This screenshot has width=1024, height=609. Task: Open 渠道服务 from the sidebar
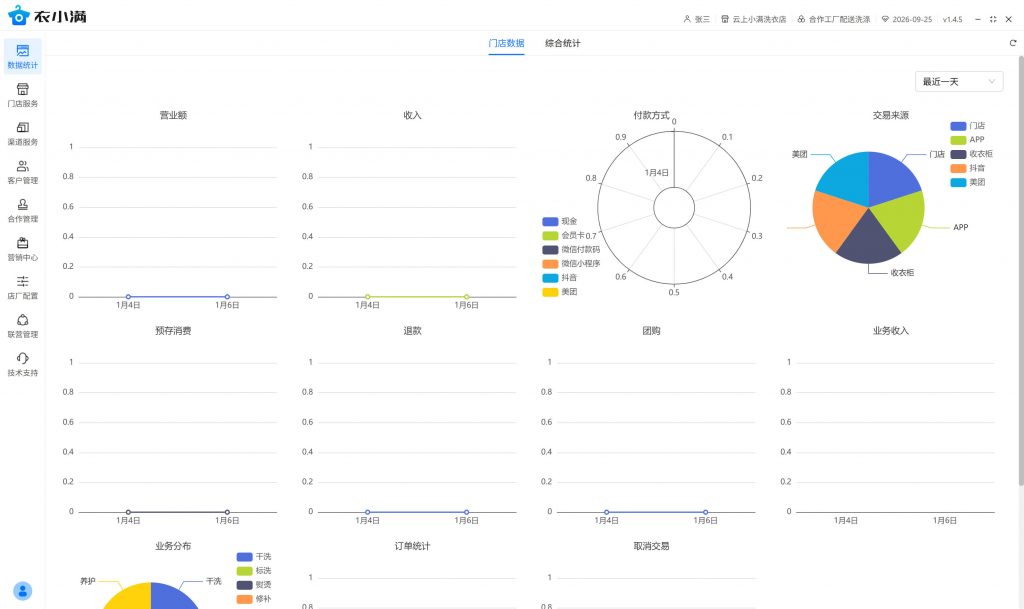(x=22, y=133)
